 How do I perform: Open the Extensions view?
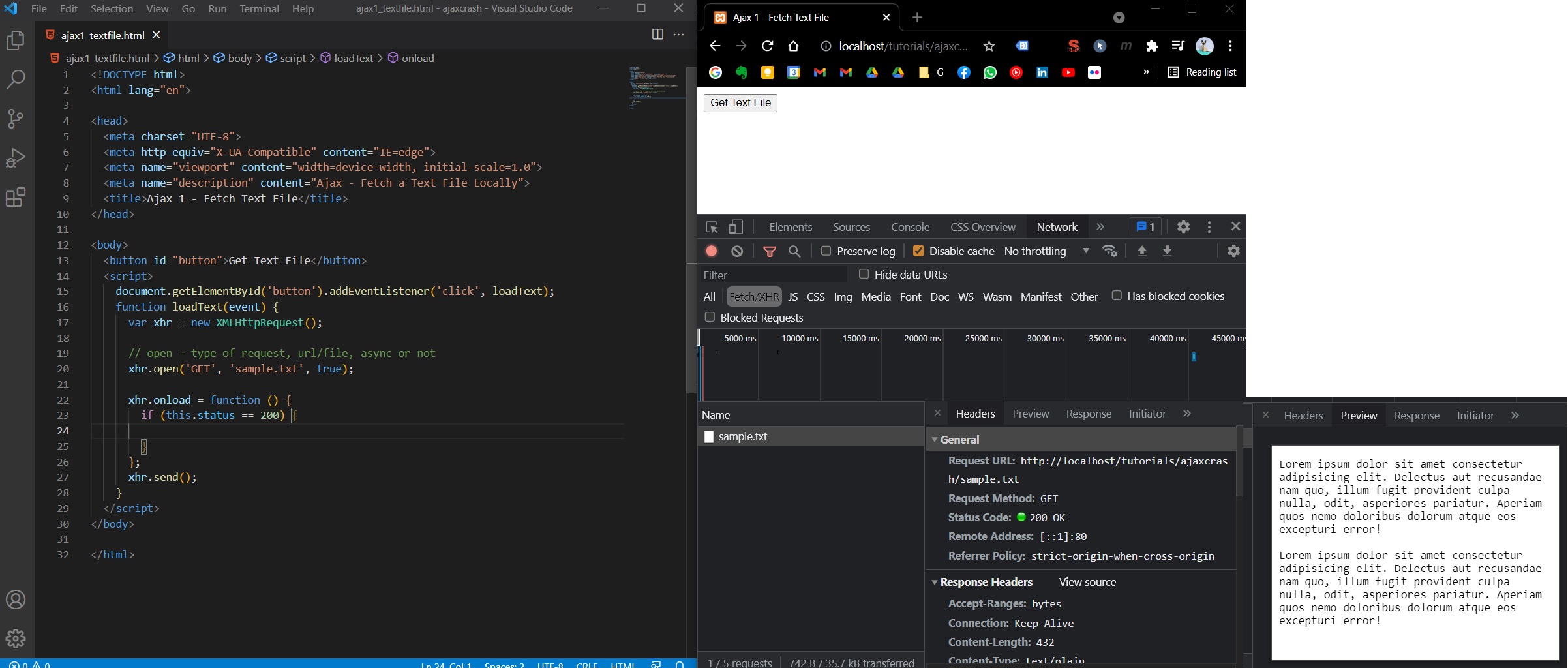[x=16, y=197]
